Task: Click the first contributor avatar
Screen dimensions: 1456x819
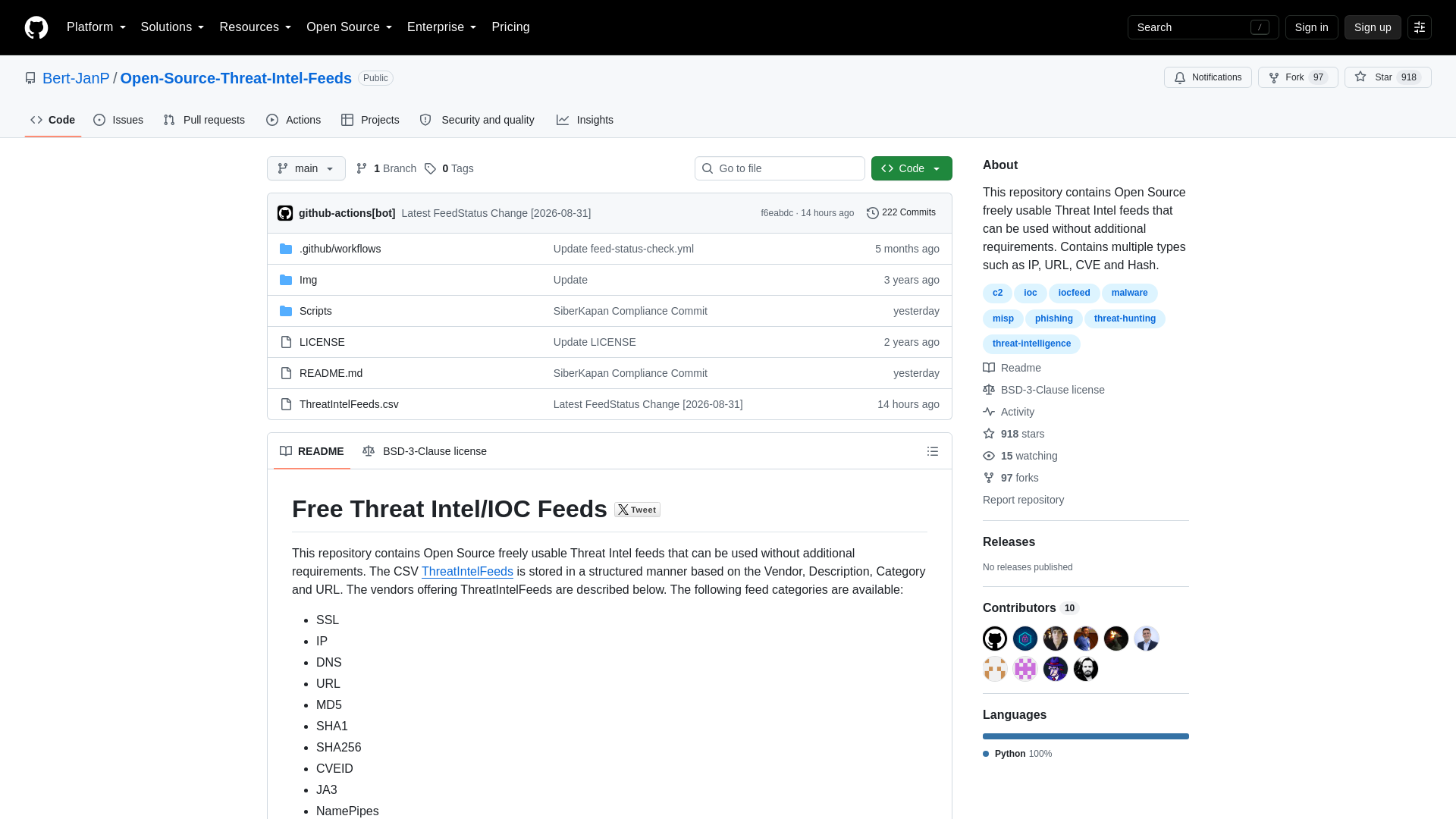Action: pyautogui.click(x=995, y=639)
